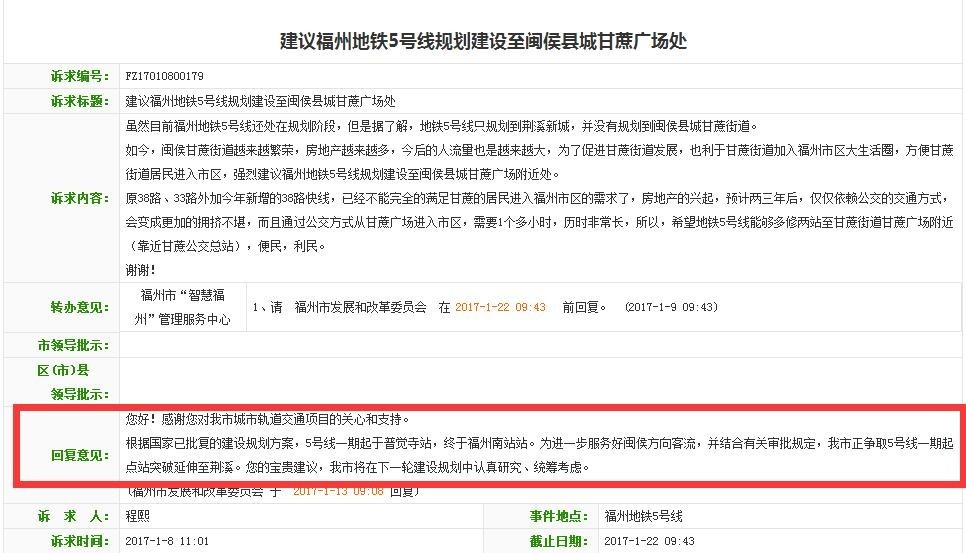The image size is (966, 553).
Task: Click the reply line starting 您好!感谢您
Action: click(x=267, y=419)
